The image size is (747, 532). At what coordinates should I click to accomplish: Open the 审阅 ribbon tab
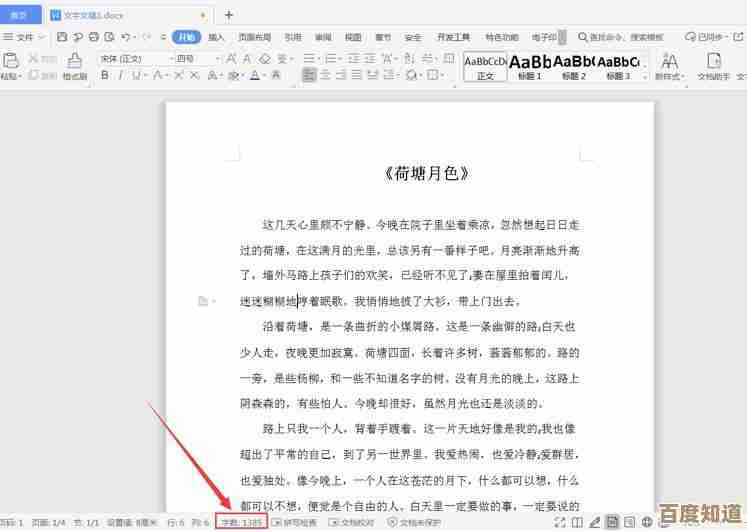(x=323, y=37)
